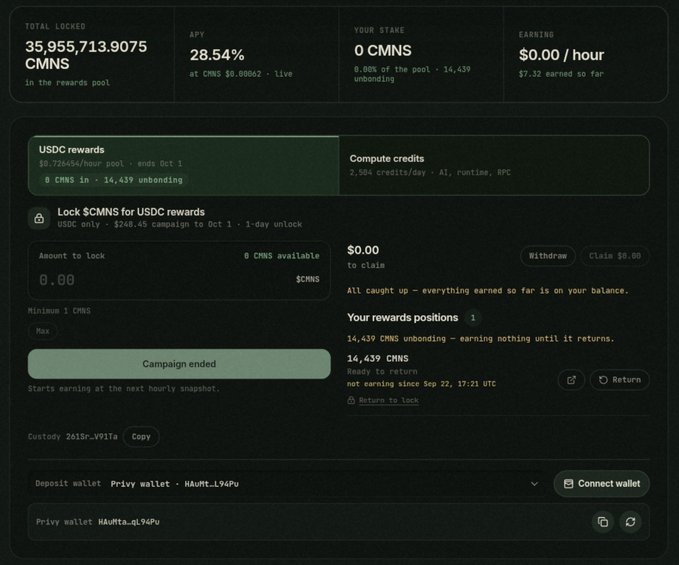Image resolution: width=679 pixels, height=565 pixels.
Task: Click the Return button for unbonding position
Action: coord(620,380)
